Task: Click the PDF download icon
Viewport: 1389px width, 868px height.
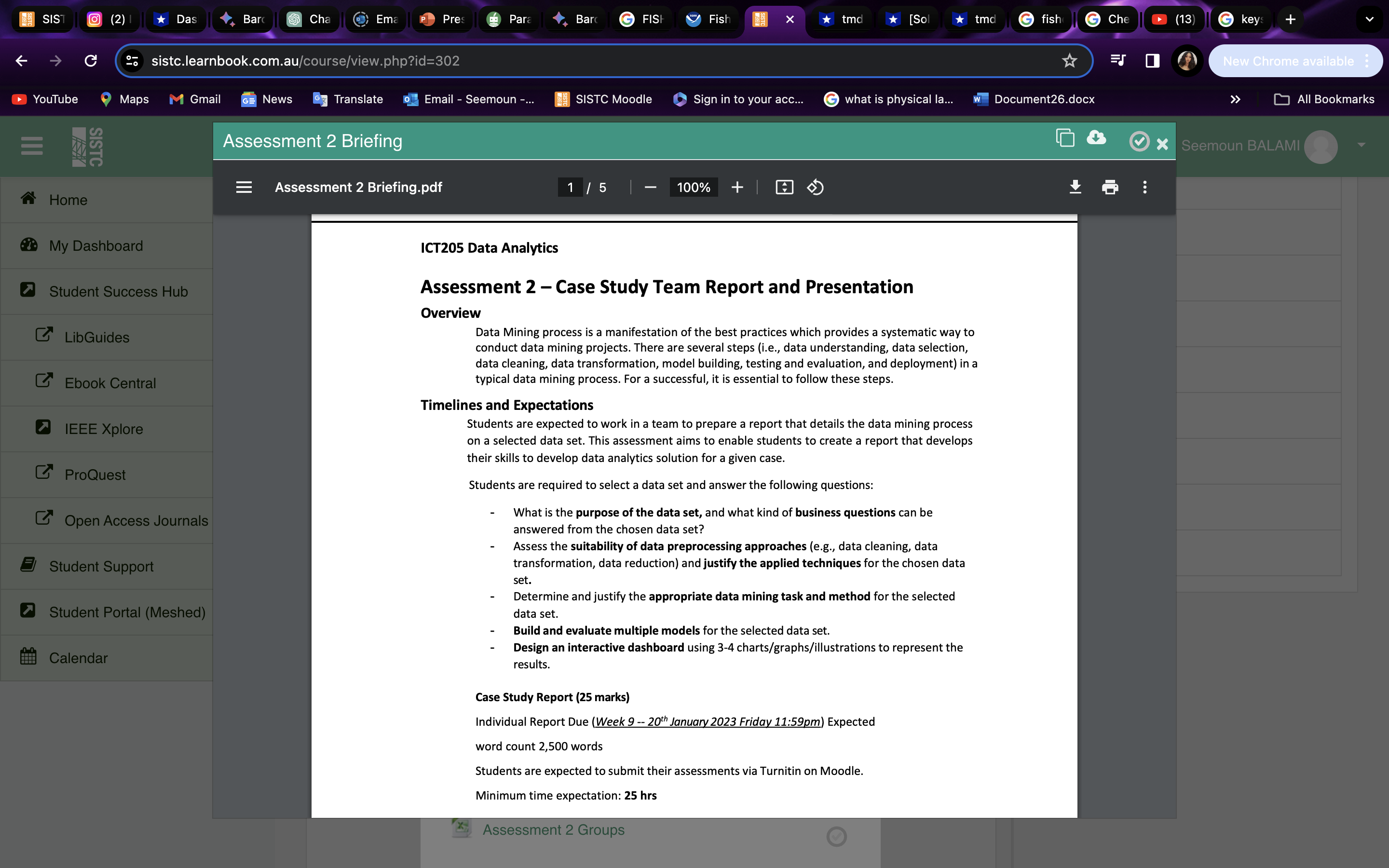Action: 1075,187
